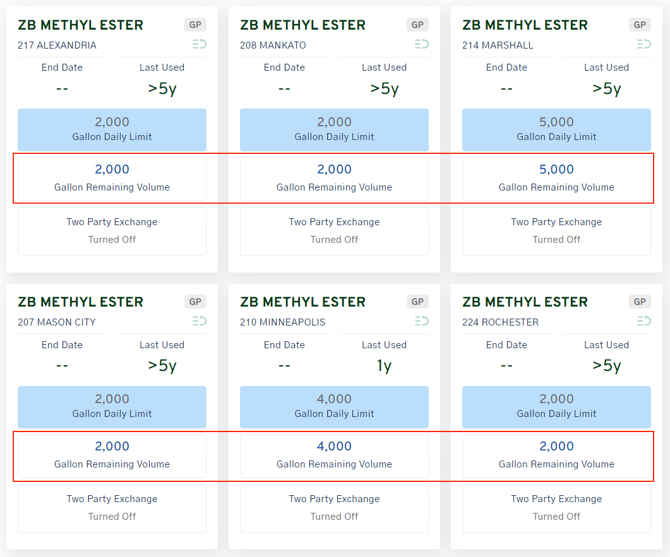The image size is (670, 557).
Task: Toggle Two Party Exchange for 217 Alexandria
Action: tap(112, 231)
